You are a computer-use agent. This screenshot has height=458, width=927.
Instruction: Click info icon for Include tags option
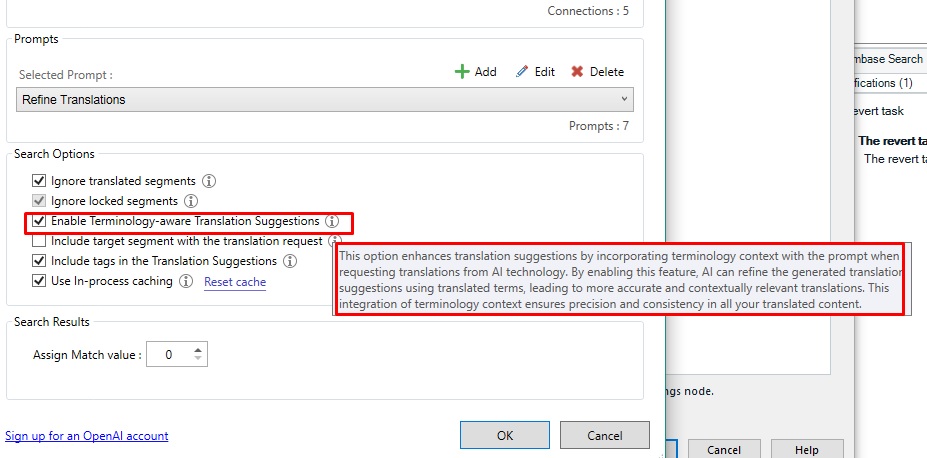290,261
